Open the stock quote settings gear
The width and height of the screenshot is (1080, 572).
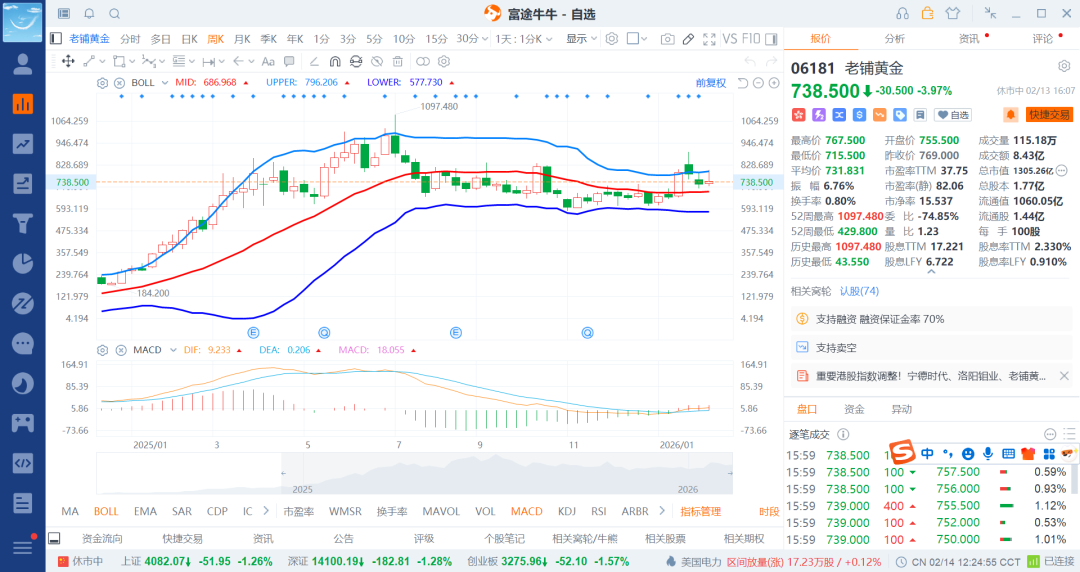point(1064,67)
